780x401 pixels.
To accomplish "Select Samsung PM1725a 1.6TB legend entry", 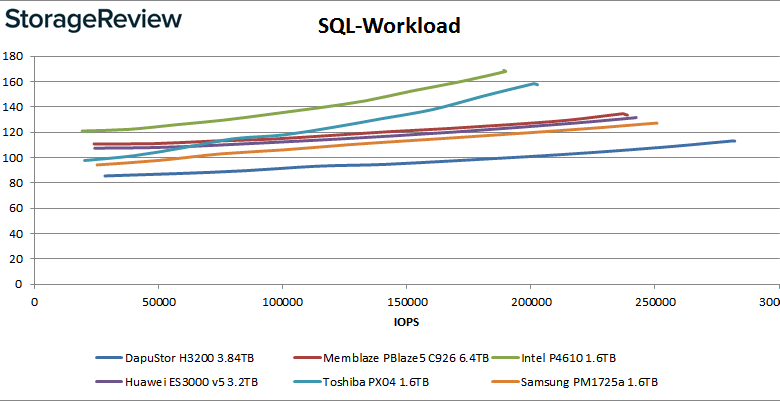I will (574, 382).
